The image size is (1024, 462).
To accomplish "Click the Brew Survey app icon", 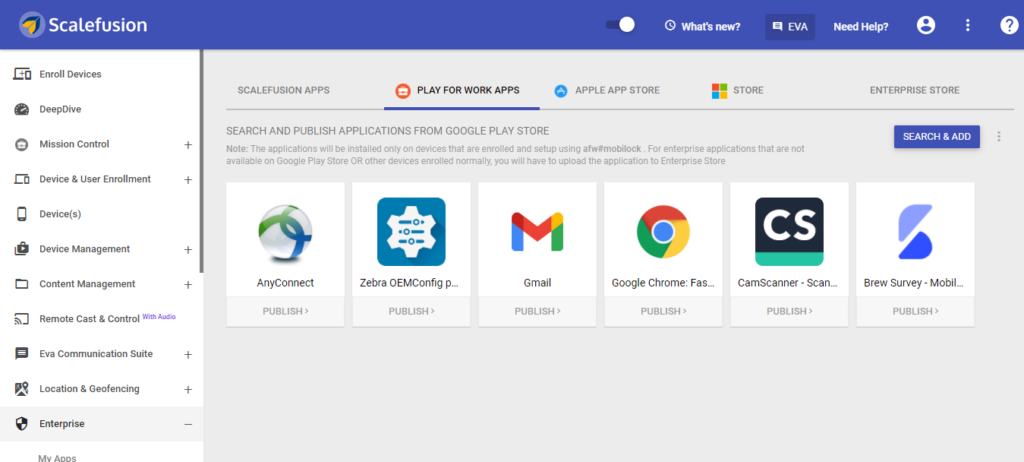I will pyautogui.click(x=915, y=232).
